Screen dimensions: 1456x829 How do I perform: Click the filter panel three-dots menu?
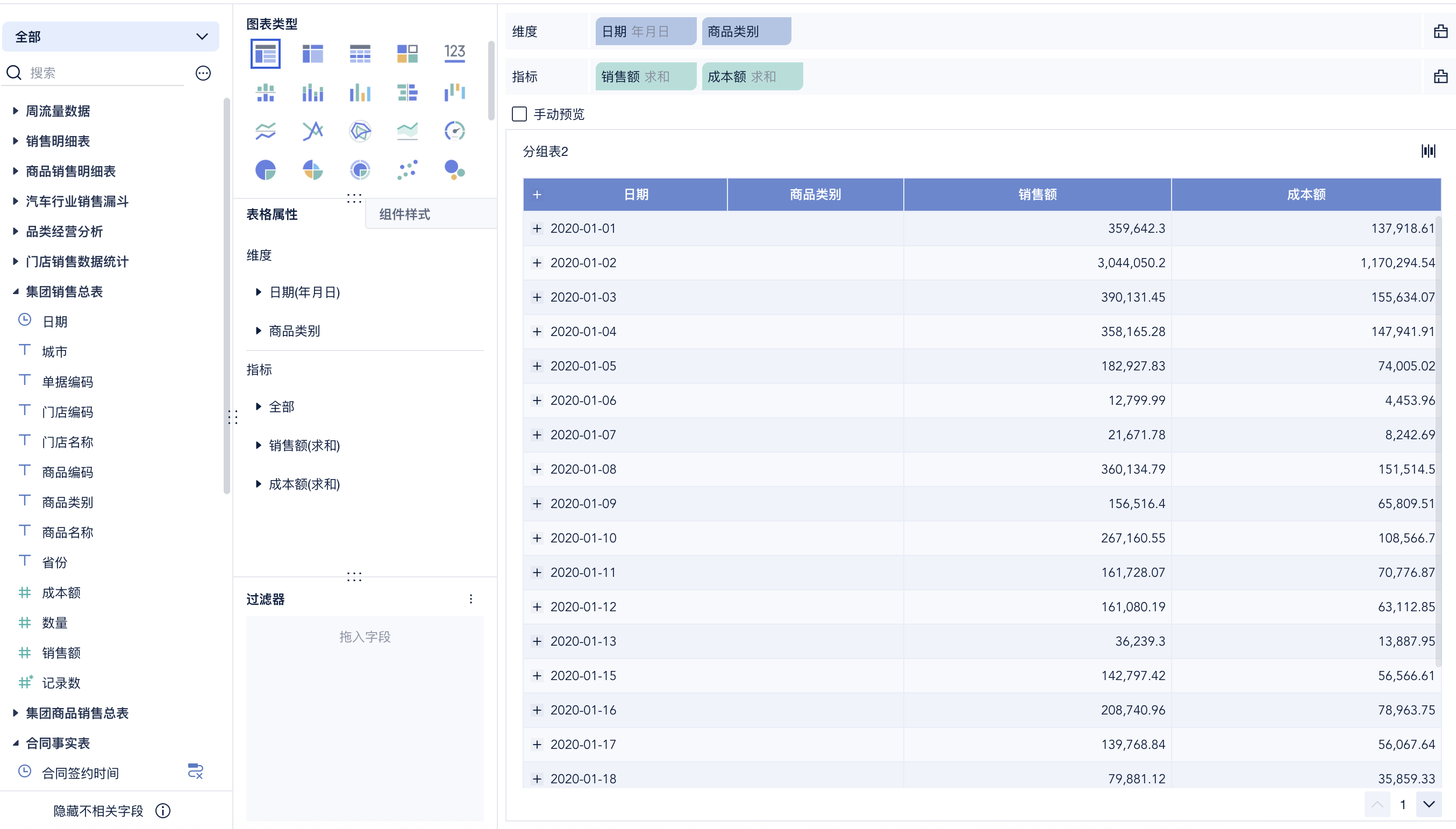pyautogui.click(x=471, y=599)
